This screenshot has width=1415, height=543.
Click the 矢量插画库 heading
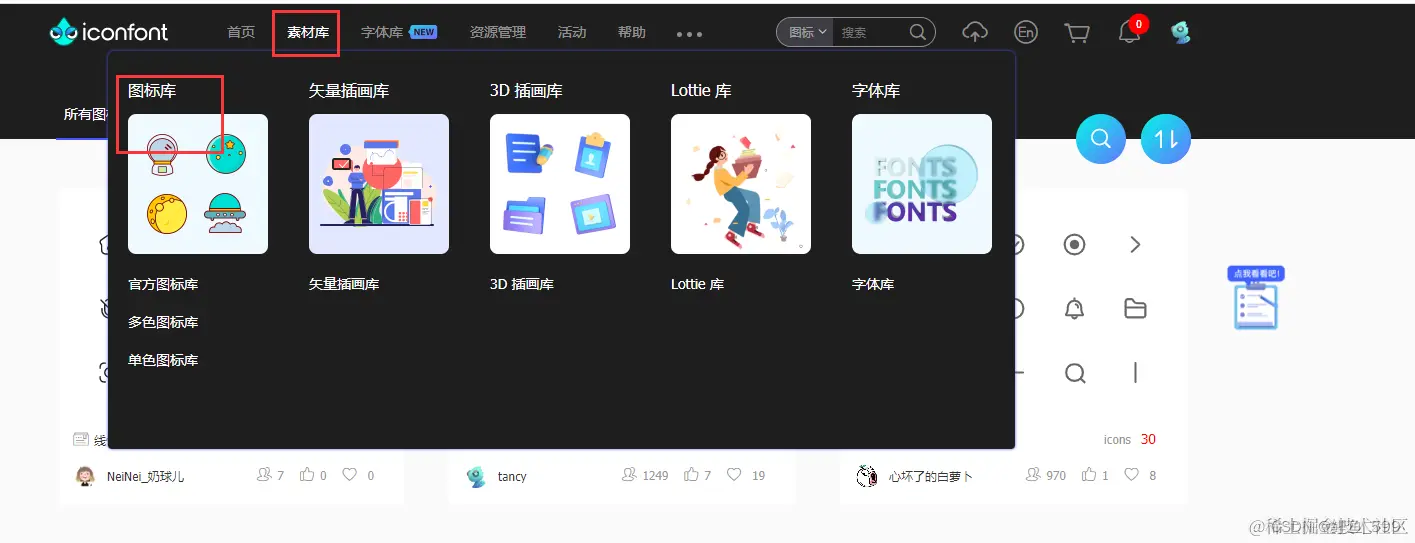coord(349,90)
